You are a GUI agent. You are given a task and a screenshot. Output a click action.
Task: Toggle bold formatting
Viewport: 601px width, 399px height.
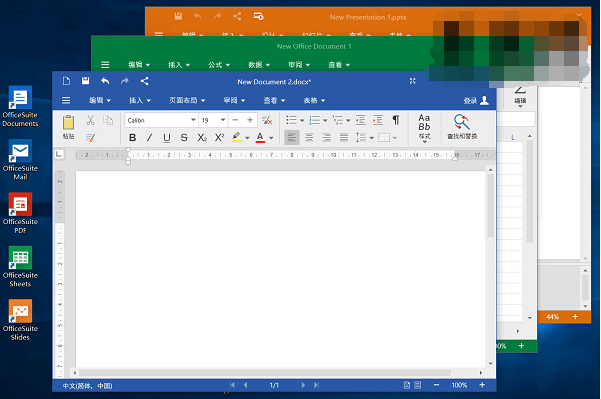[x=133, y=137]
